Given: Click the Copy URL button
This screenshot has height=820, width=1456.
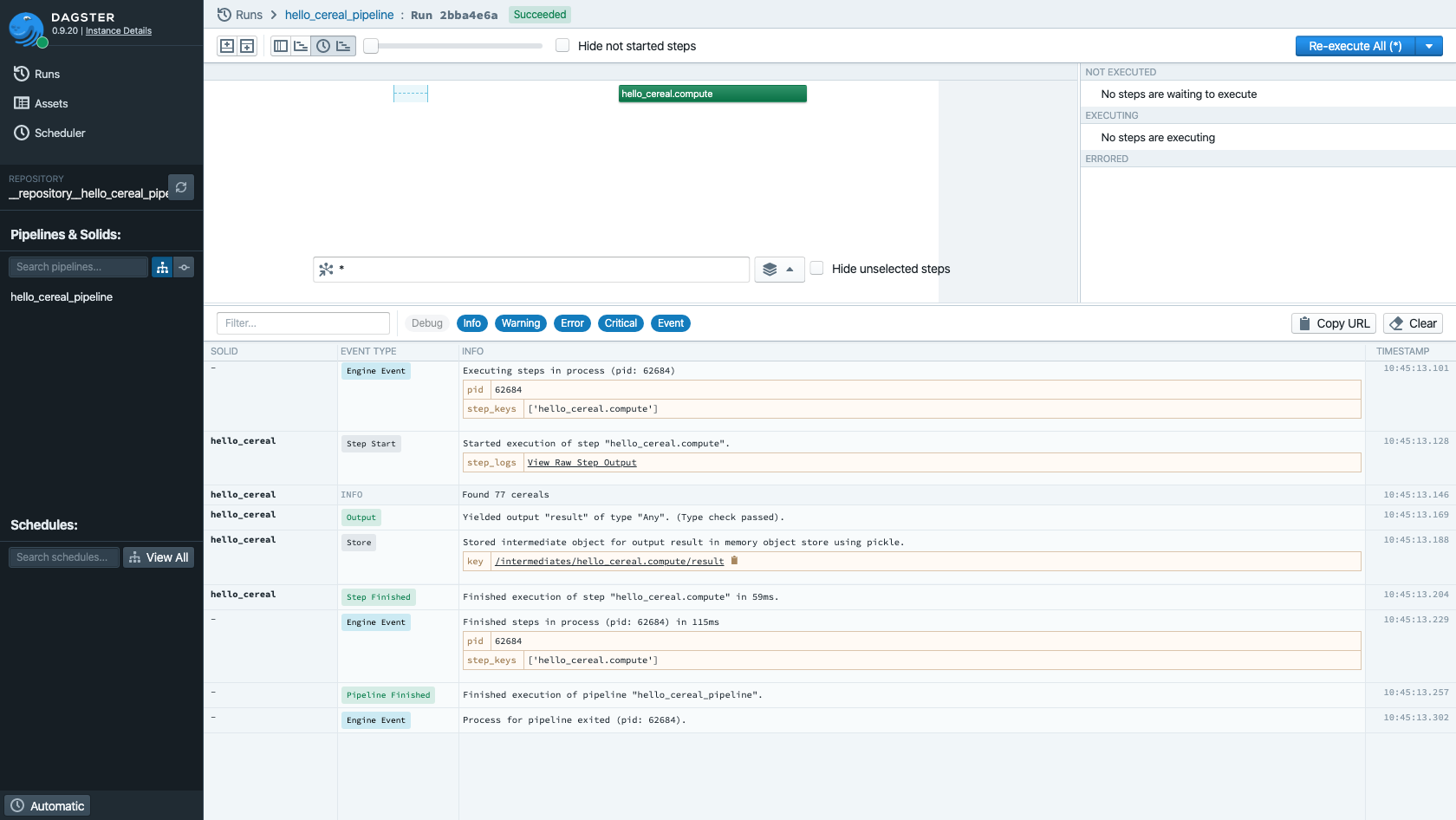Looking at the screenshot, I should tap(1334, 323).
